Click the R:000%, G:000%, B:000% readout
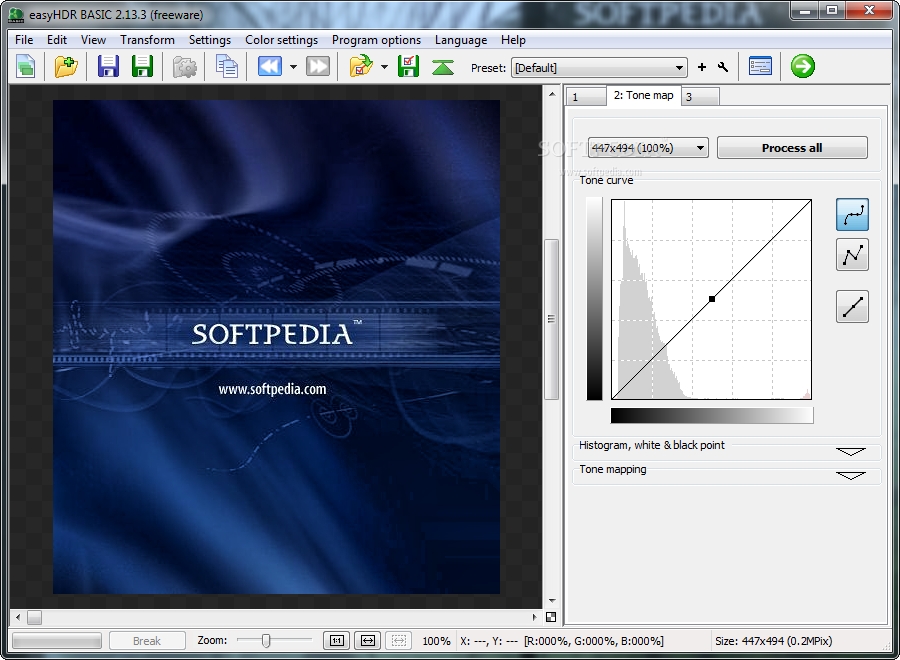 pos(594,640)
